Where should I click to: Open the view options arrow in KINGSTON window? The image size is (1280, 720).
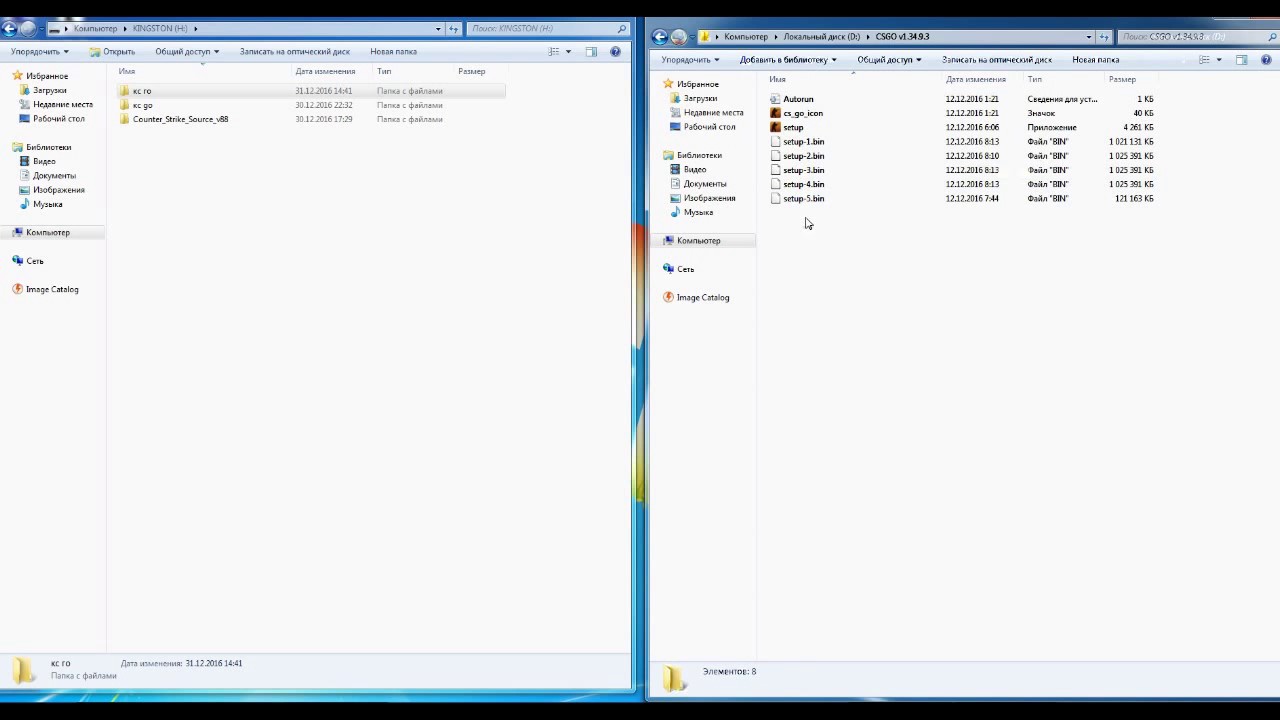click(568, 52)
